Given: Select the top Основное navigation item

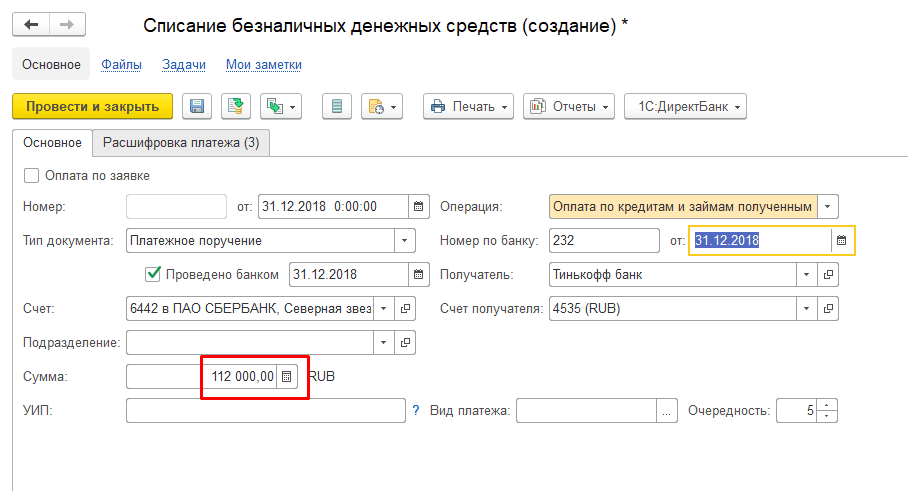Looking at the screenshot, I should tap(51, 64).
